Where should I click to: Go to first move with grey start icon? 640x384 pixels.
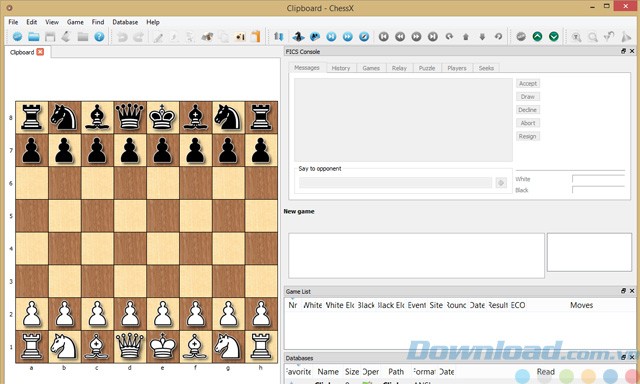point(383,37)
